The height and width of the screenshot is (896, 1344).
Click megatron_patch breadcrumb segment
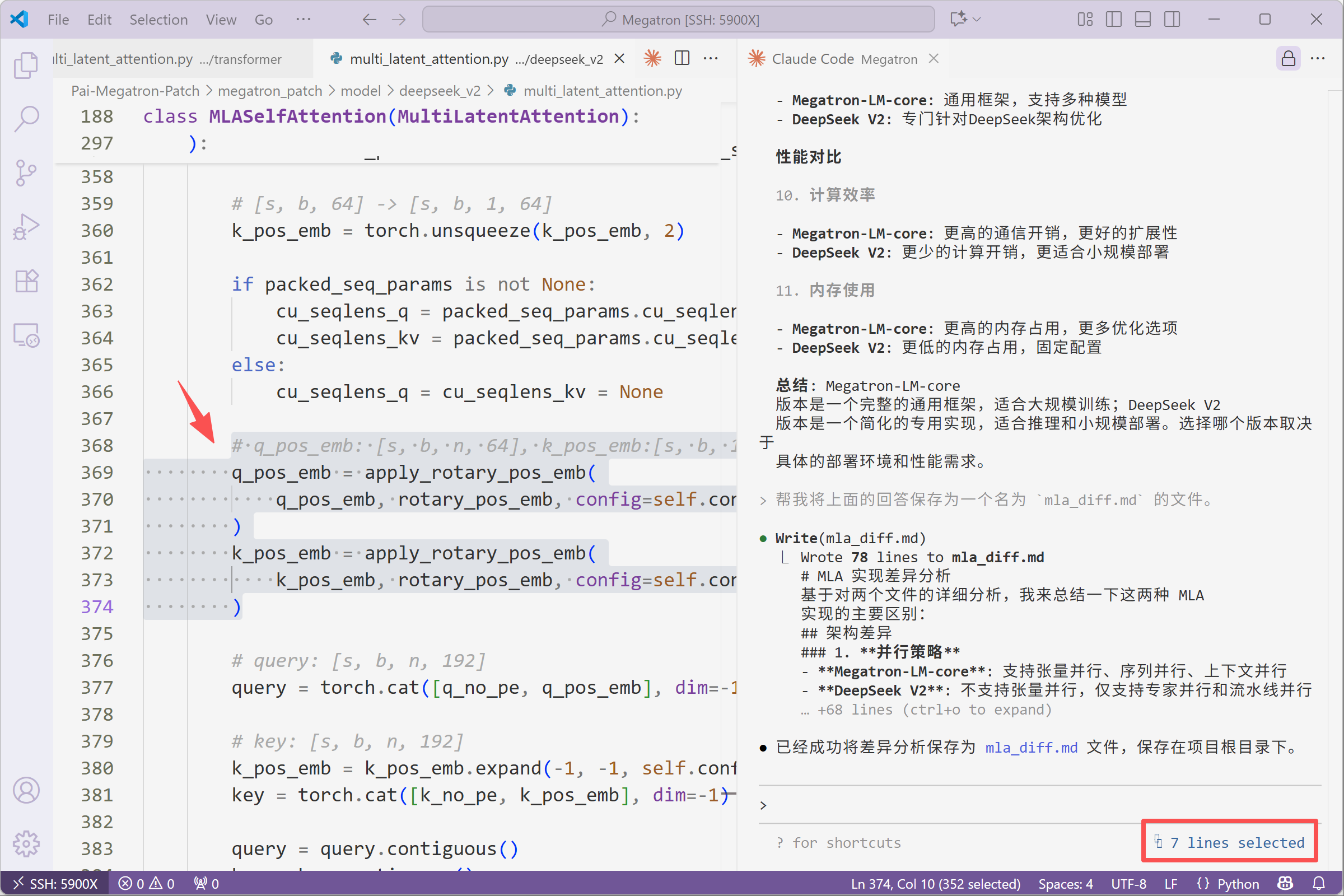[x=270, y=91]
